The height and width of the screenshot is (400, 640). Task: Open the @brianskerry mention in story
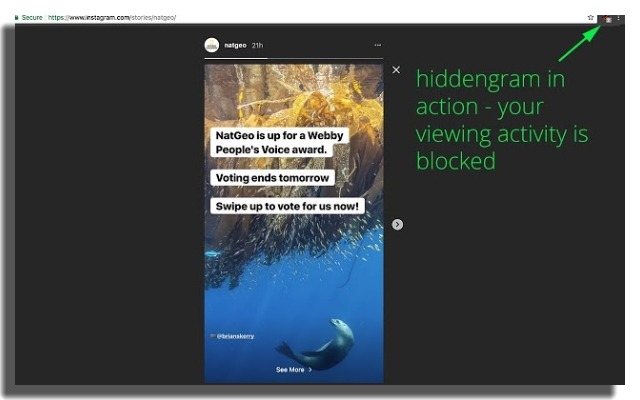point(235,336)
